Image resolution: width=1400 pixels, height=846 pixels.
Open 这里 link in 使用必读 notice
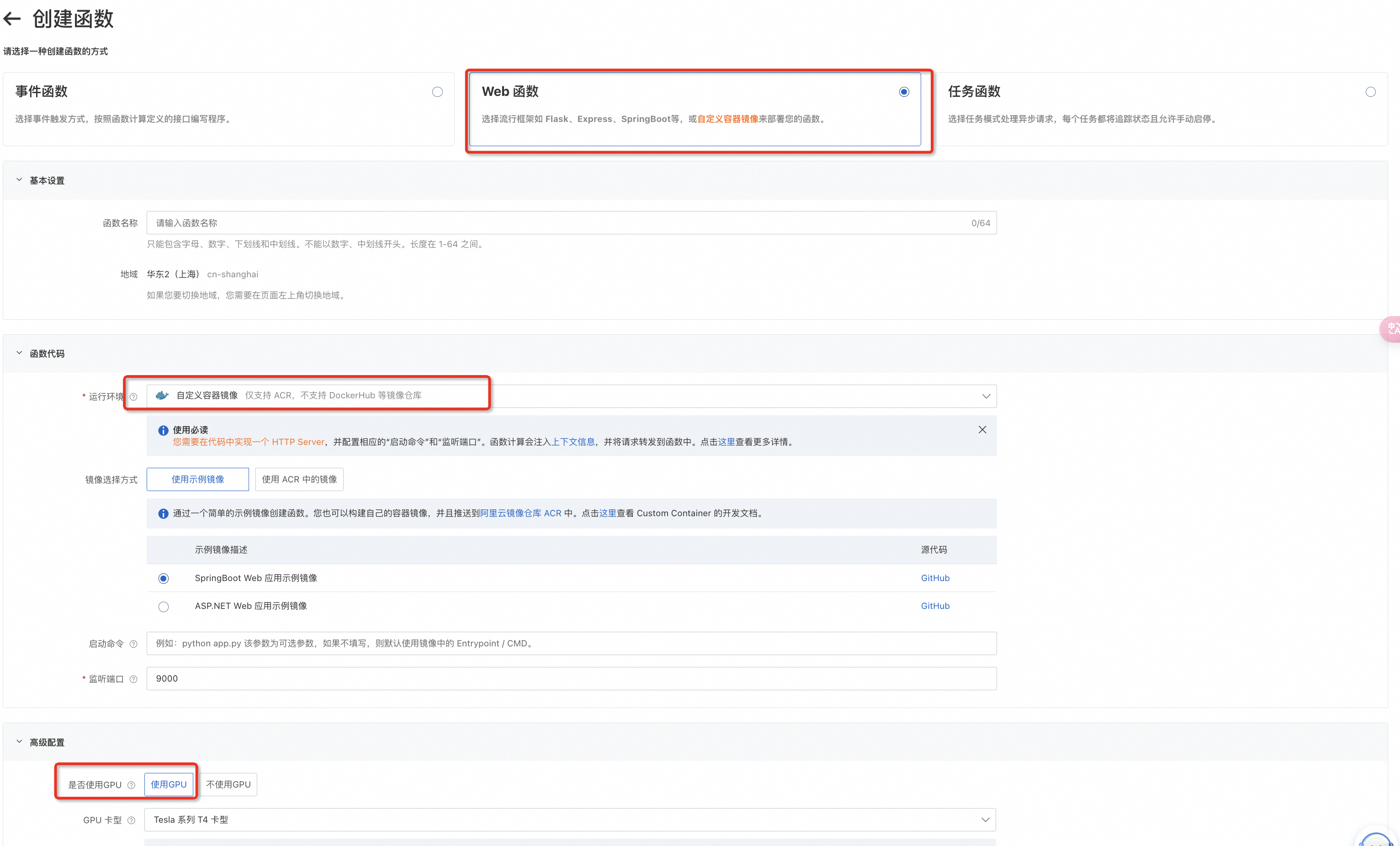(727, 442)
